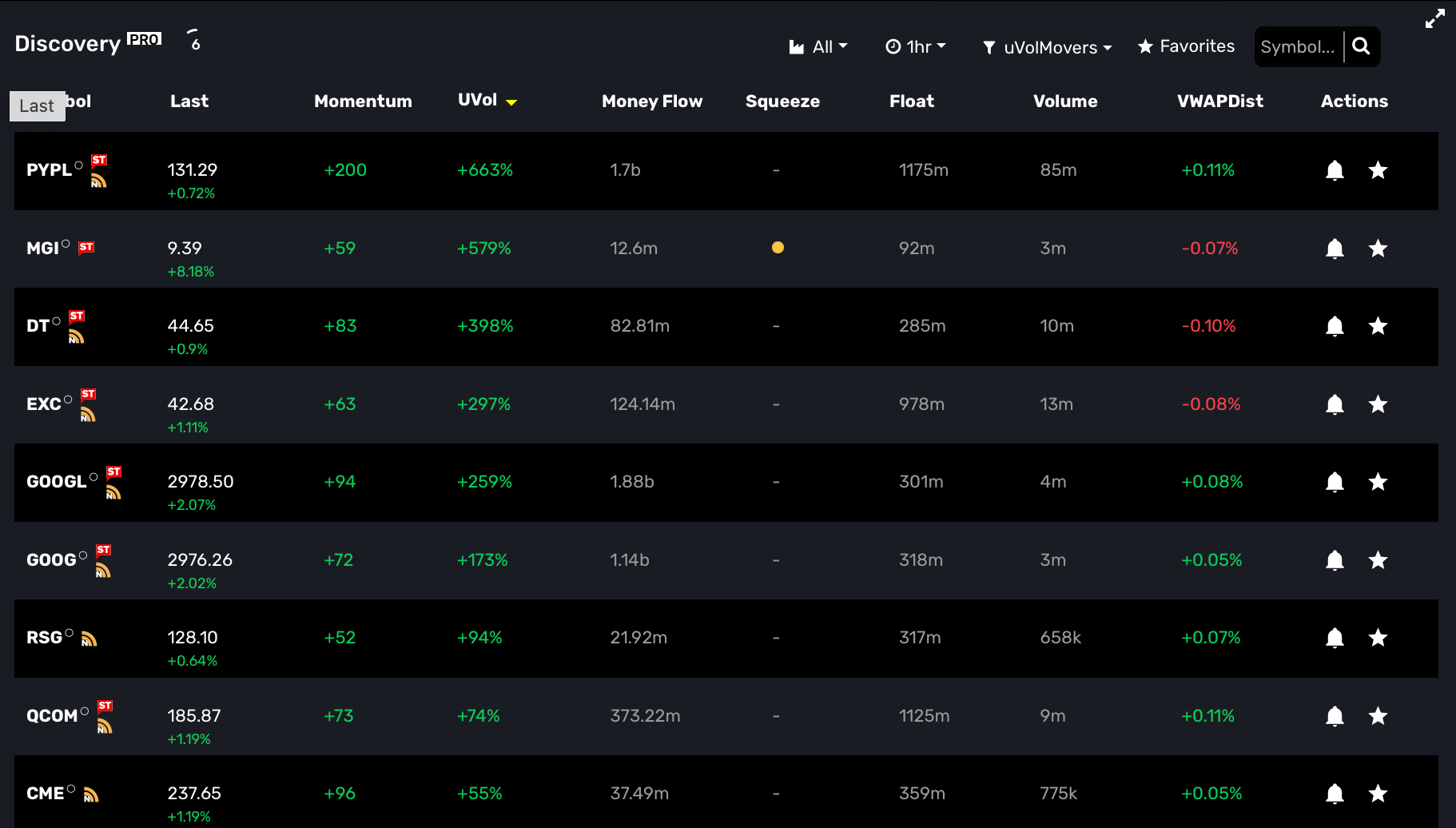Open the news feed icon for CME
The width and height of the screenshot is (1456, 828).
(x=91, y=794)
